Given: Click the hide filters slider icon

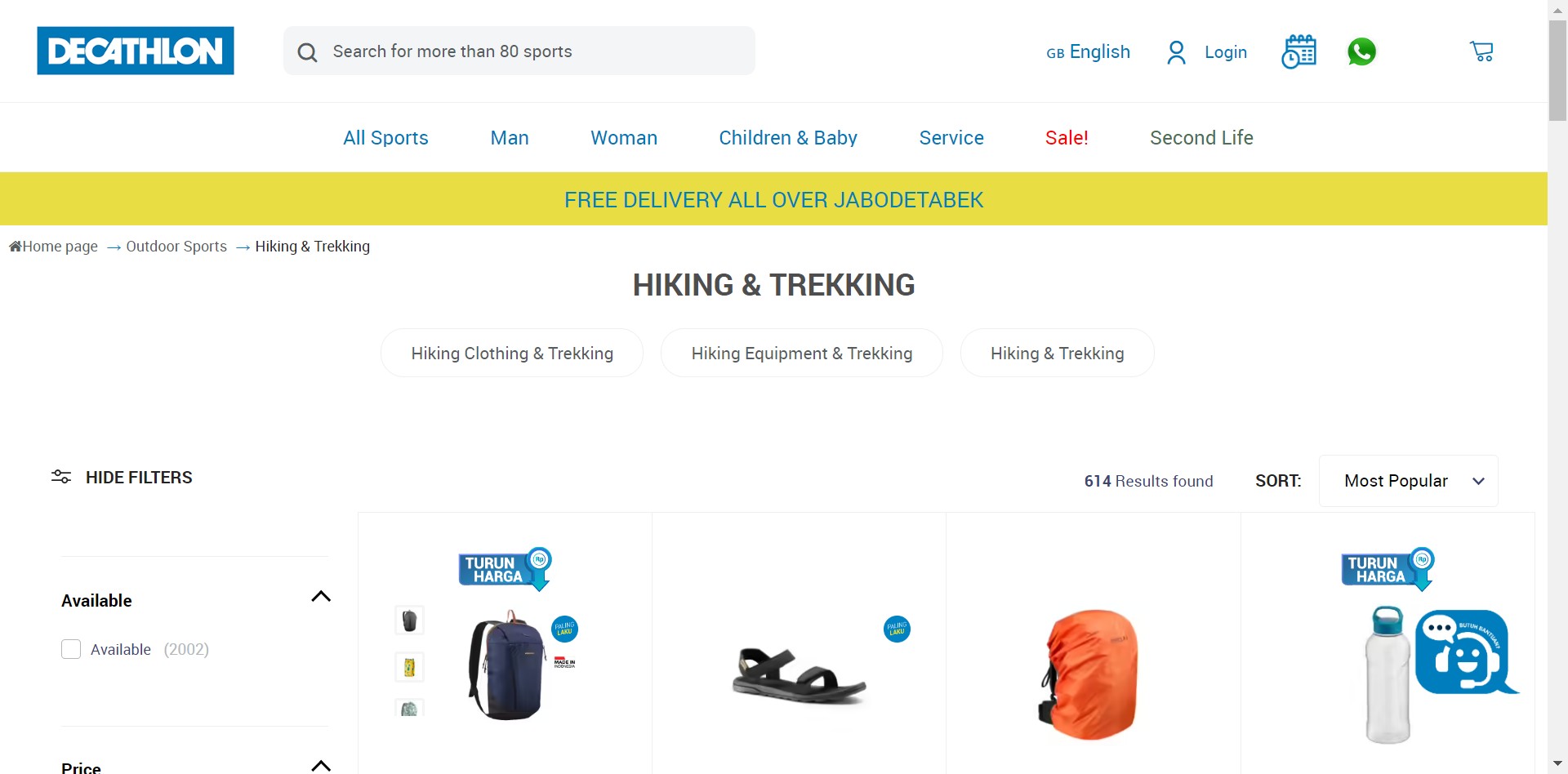Looking at the screenshot, I should click(x=61, y=477).
